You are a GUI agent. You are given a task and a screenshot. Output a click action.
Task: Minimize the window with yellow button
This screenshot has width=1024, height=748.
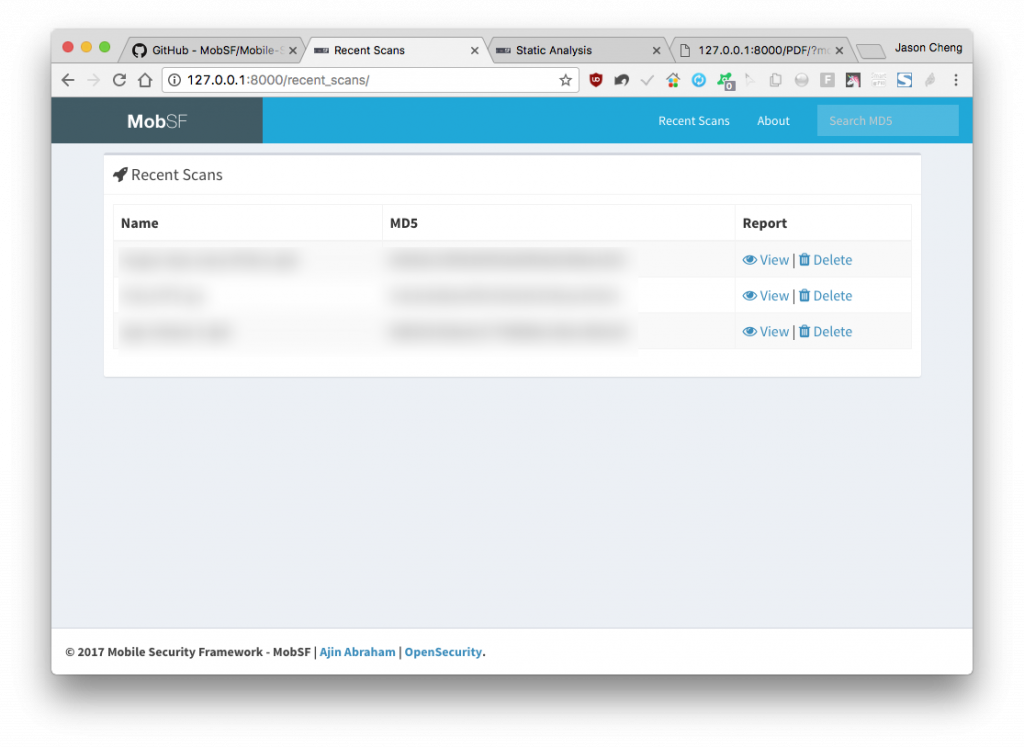pos(86,47)
